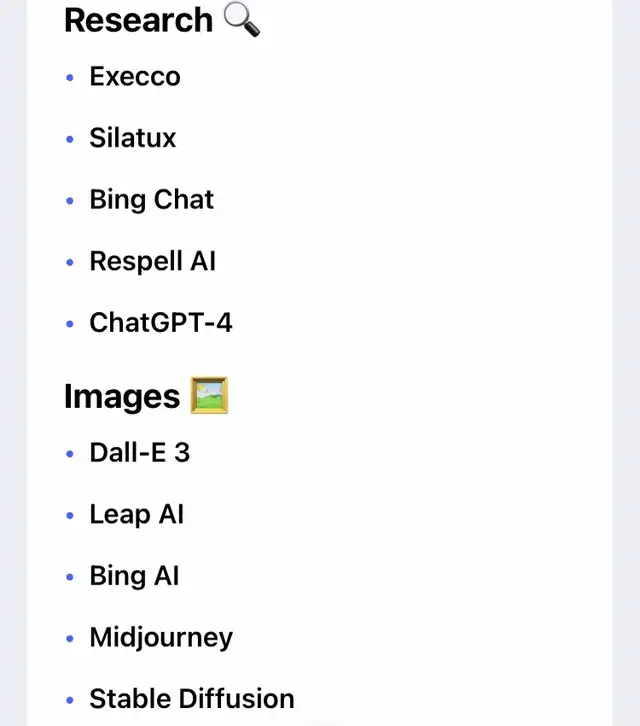Open the Silatux list item
Screen dimensions: 640x726
[x=133, y=138]
